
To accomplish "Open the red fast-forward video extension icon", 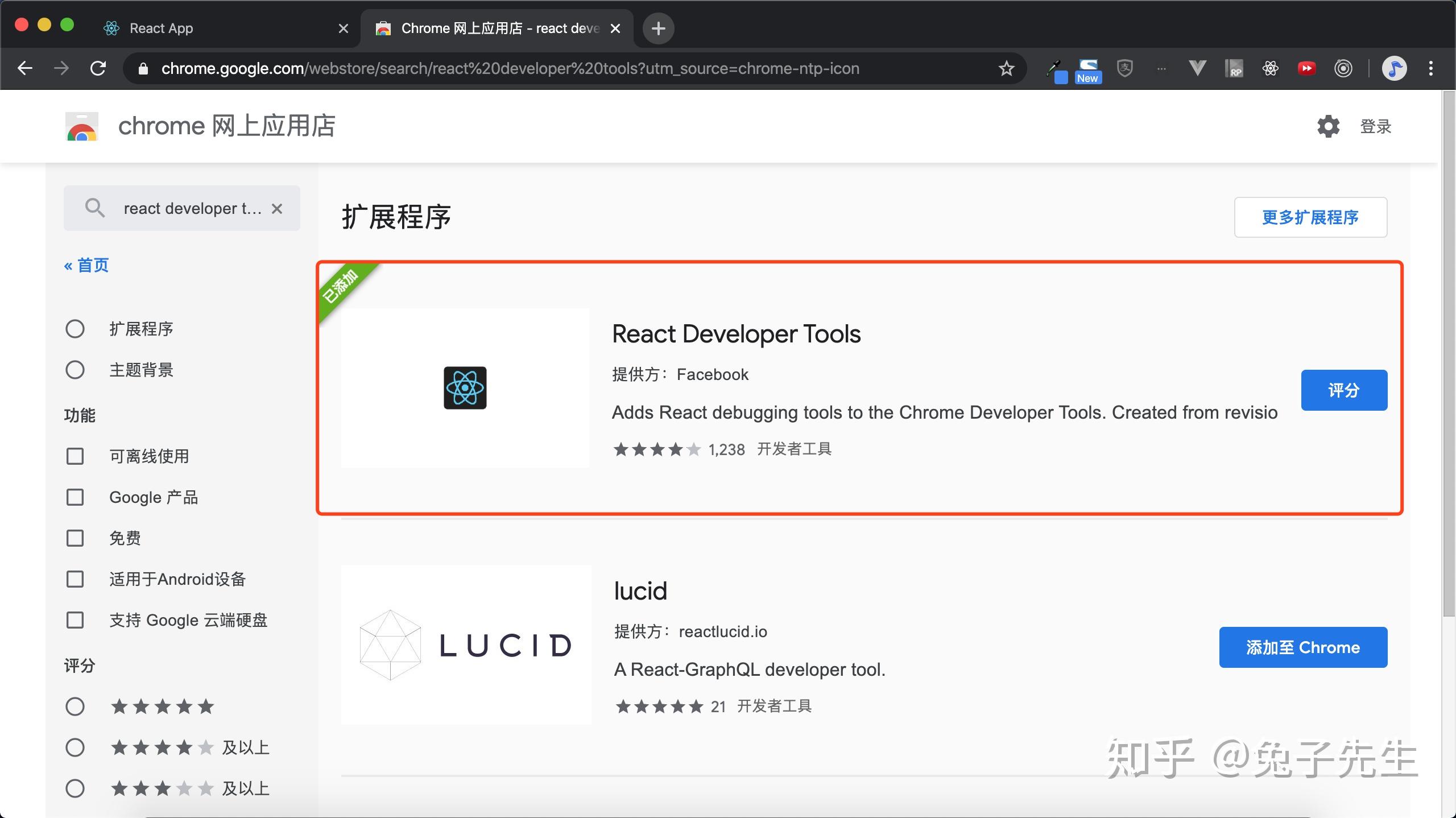I will click(x=1306, y=68).
